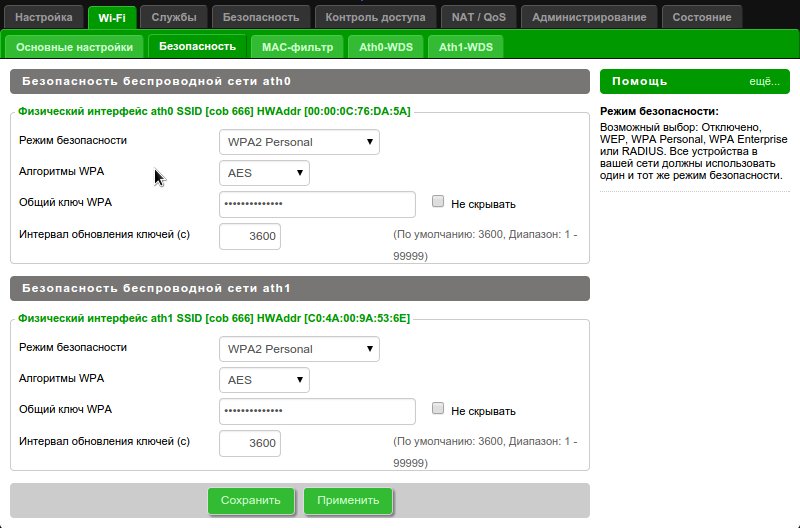Open the Настройка main tab
The width and height of the screenshot is (800, 528).
(44, 17)
